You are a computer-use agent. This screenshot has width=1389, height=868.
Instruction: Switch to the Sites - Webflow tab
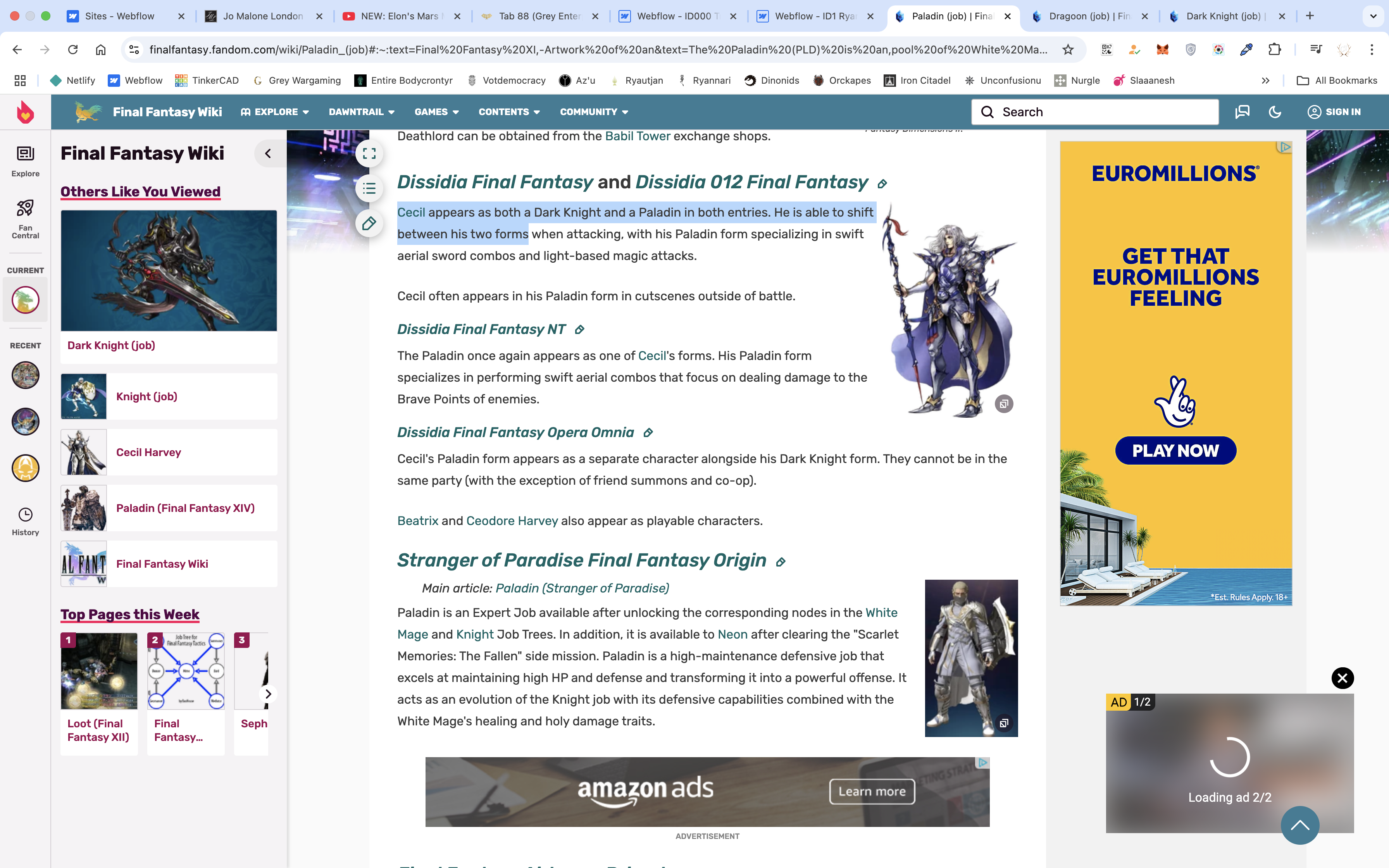(119, 16)
